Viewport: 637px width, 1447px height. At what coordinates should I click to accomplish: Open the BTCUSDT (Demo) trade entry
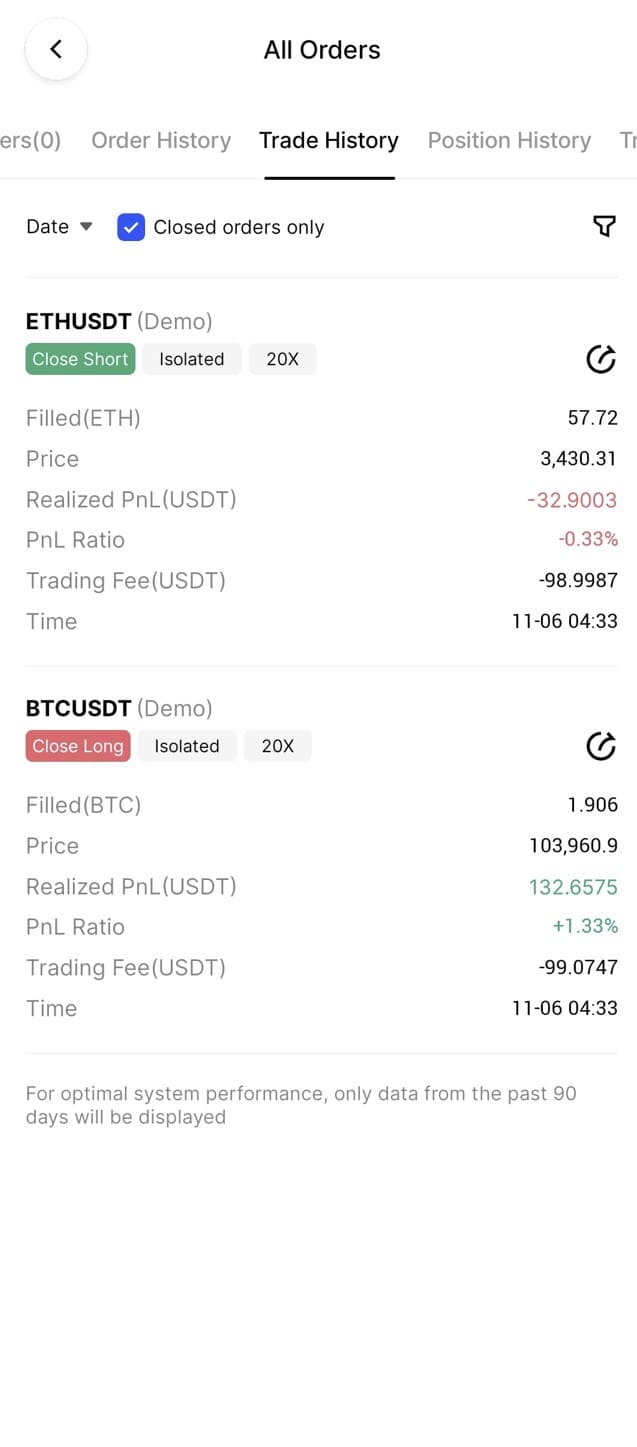pyautogui.click(x=119, y=708)
